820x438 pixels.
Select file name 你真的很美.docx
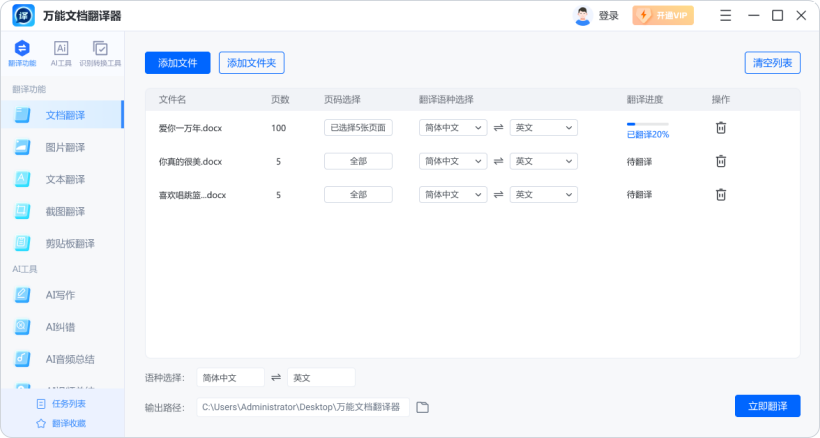point(190,162)
